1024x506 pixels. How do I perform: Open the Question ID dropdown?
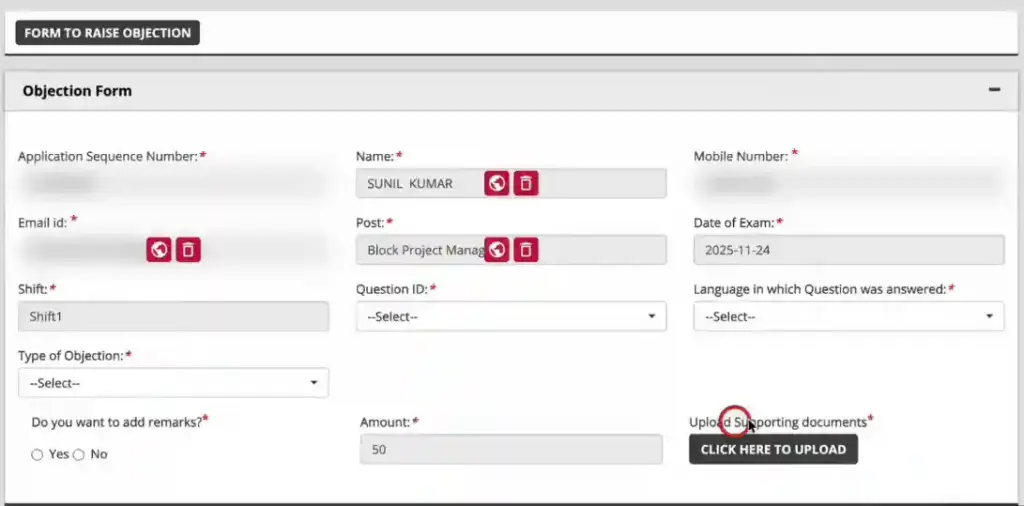511,316
